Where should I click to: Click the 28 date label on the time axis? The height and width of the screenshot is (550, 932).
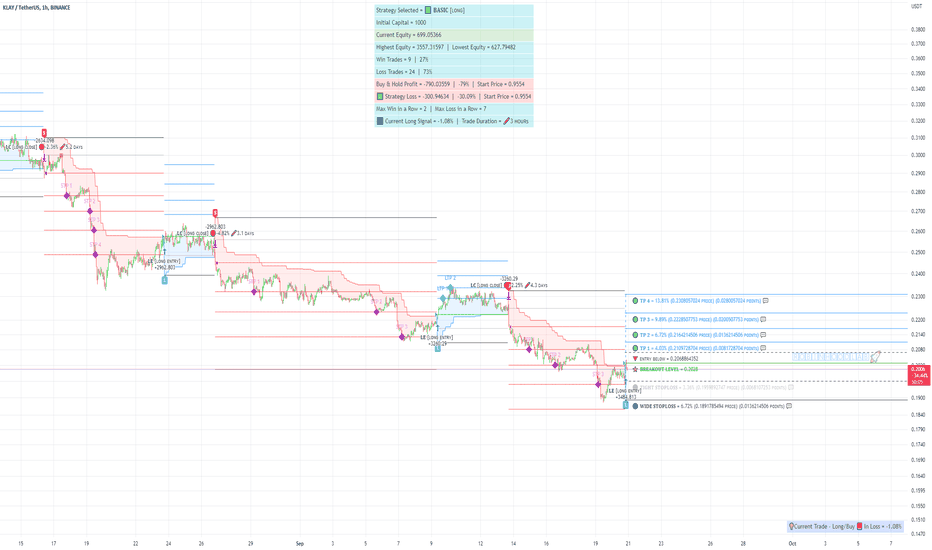coord(743,543)
